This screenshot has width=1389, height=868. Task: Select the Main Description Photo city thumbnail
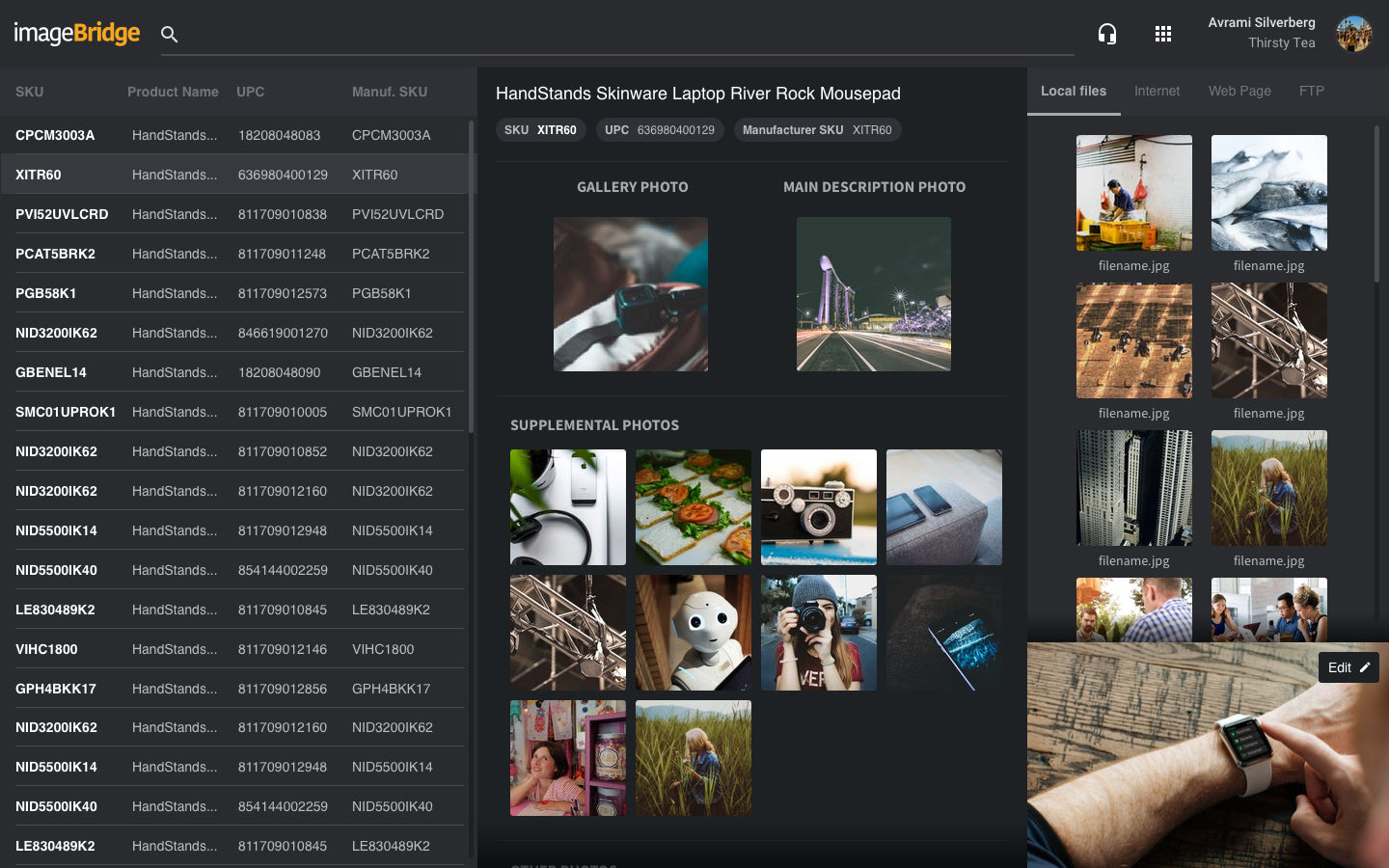(874, 294)
